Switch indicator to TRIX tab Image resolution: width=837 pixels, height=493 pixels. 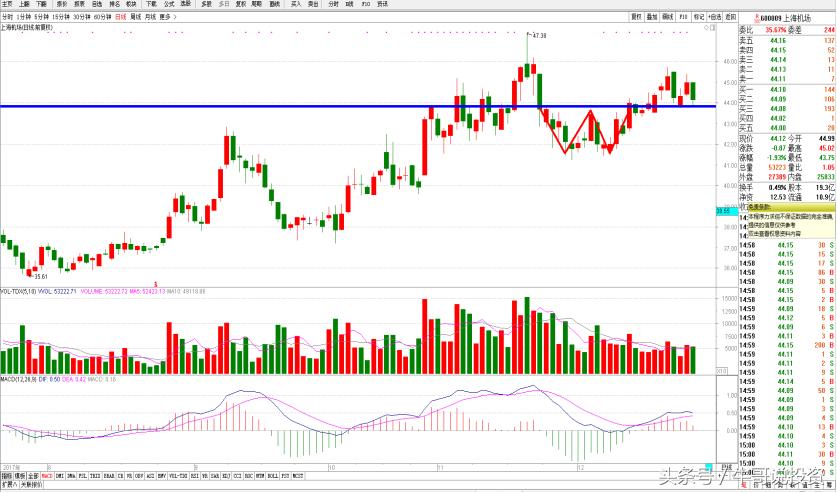95,476
